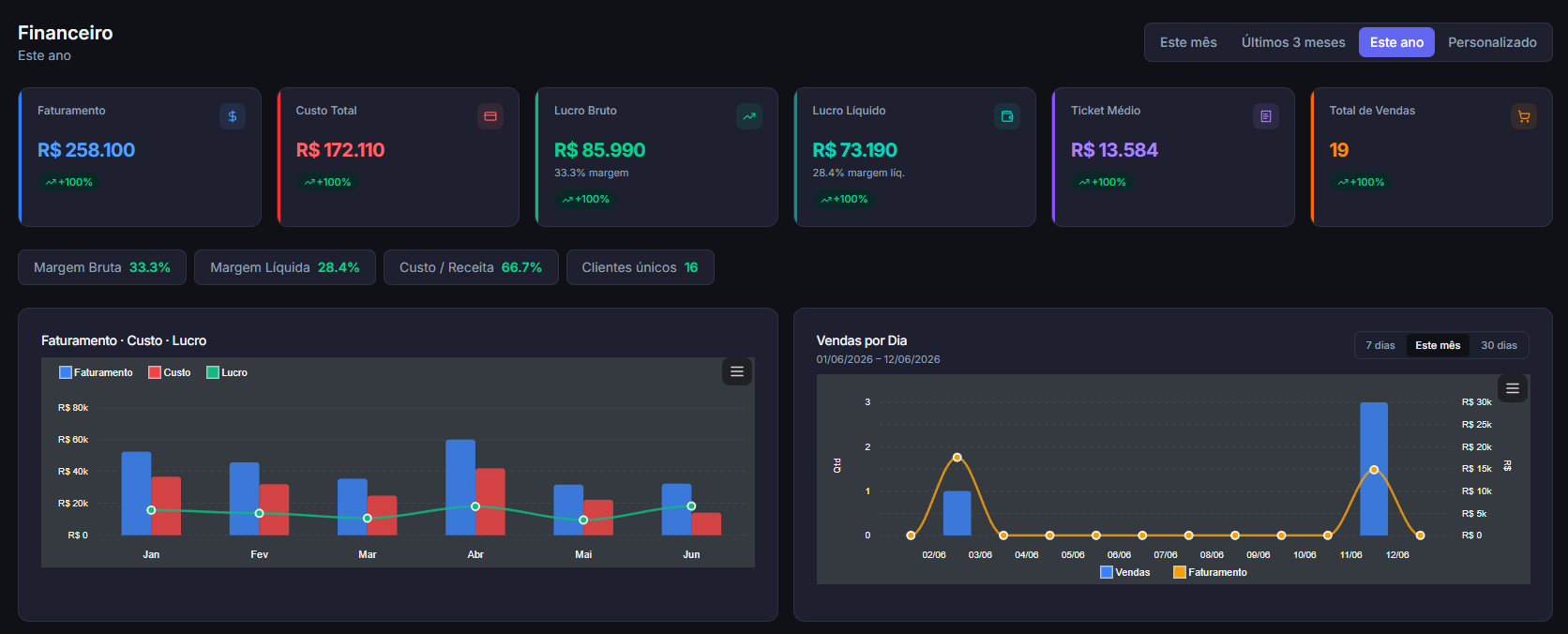Click the red Custo bar for Jun

click(706, 524)
